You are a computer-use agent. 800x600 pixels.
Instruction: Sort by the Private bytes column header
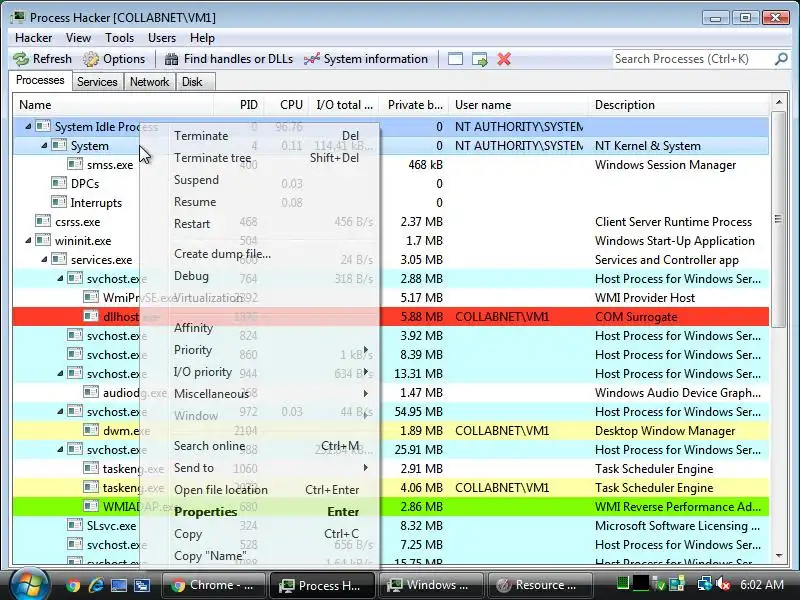(415, 105)
